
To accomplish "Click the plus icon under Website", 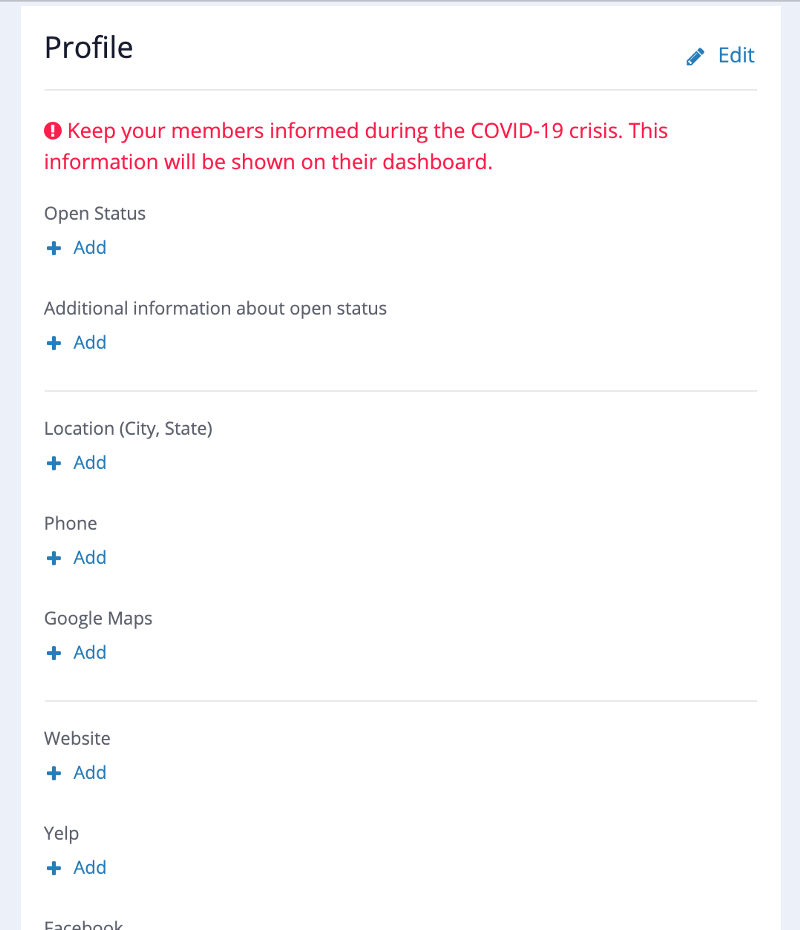I will click(54, 773).
